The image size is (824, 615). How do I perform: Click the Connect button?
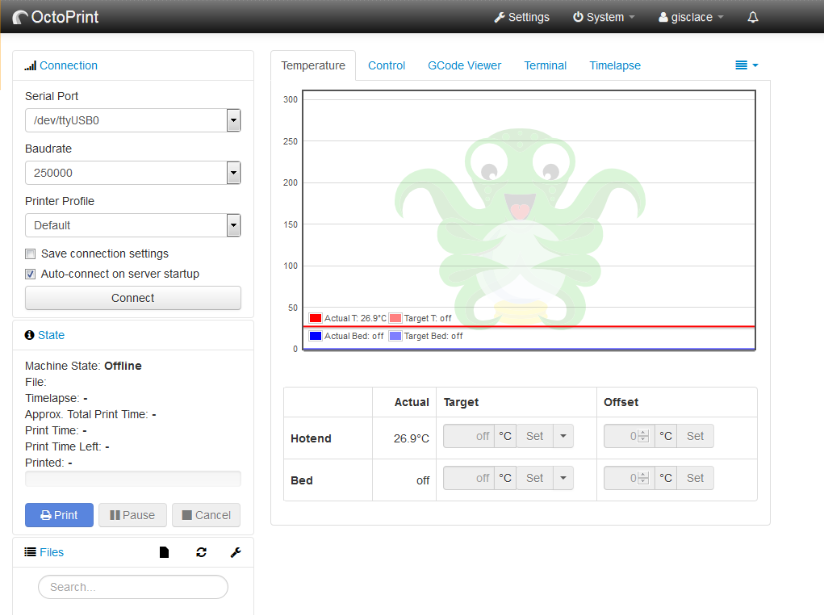(133, 298)
